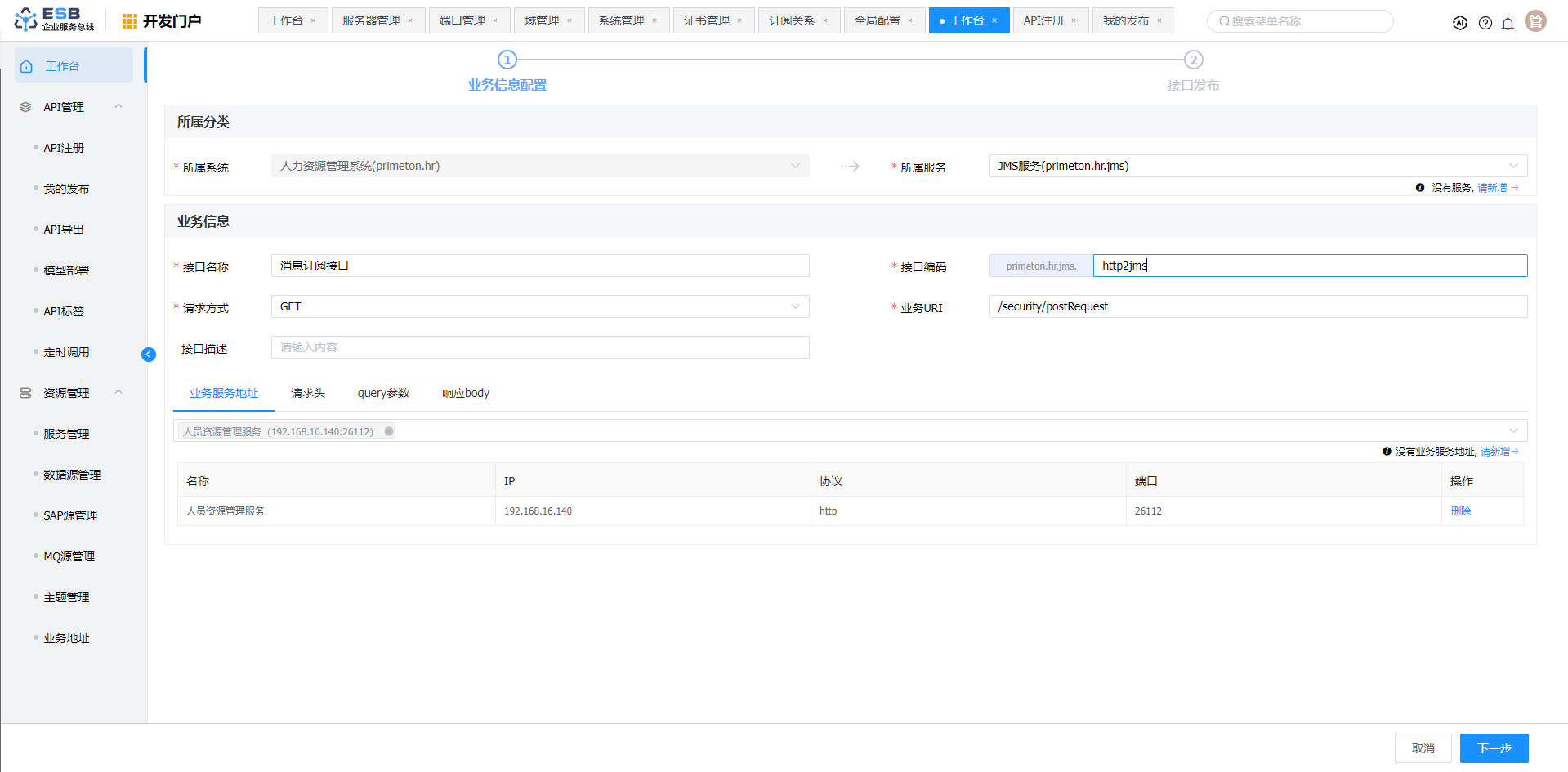Collapse the sidebar with the blue arrow
Viewport: 1568px width, 772px height.
click(x=149, y=354)
